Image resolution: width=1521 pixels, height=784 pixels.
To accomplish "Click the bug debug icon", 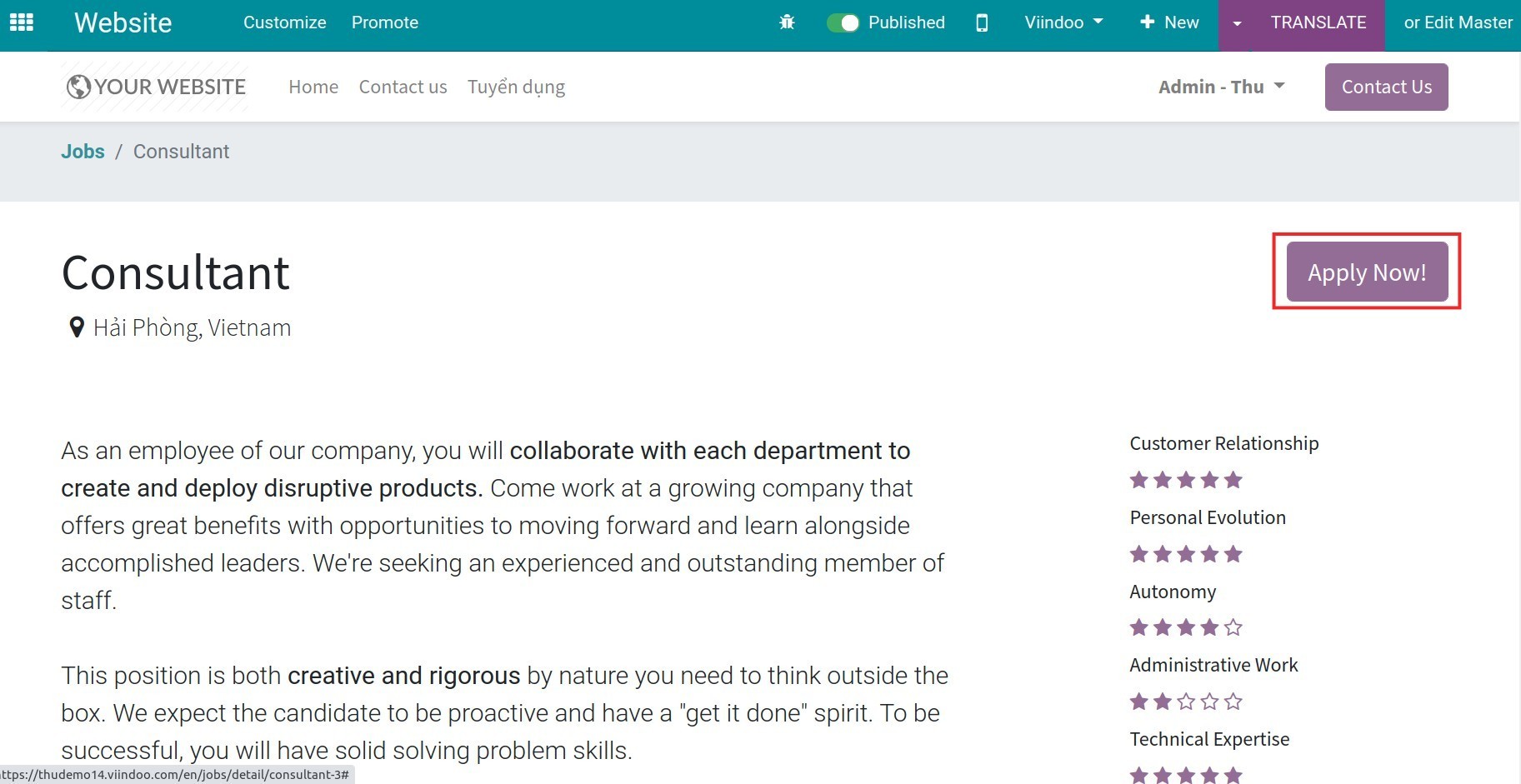I will [787, 22].
